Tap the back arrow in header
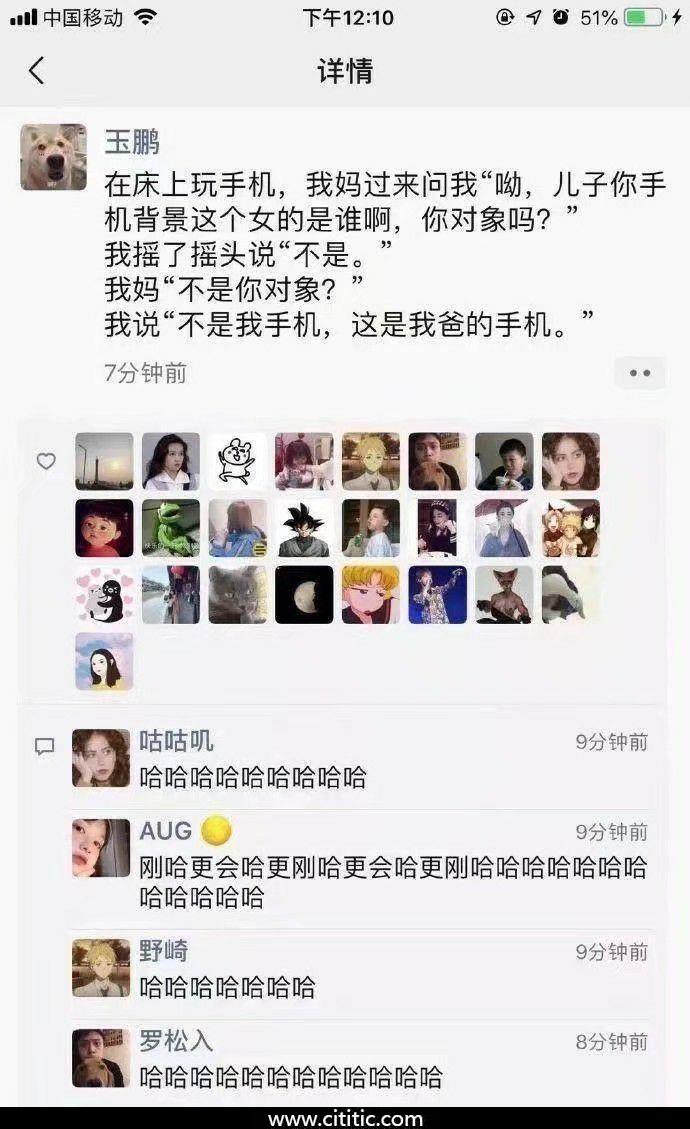This screenshot has height=1129, width=690. click(x=37, y=71)
